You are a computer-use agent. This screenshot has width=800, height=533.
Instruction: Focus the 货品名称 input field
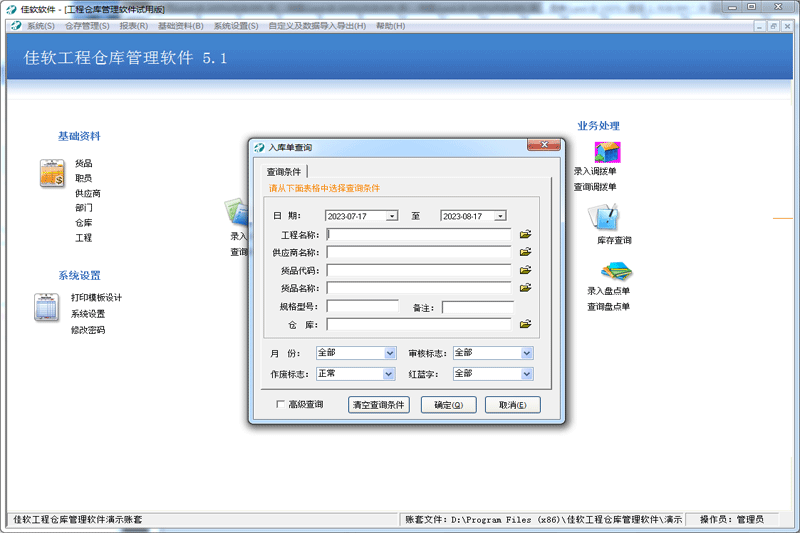pos(419,288)
